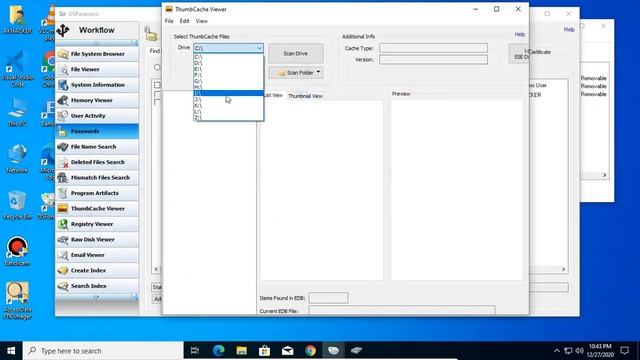
Task: Open System Information module
Action: (x=97, y=85)
